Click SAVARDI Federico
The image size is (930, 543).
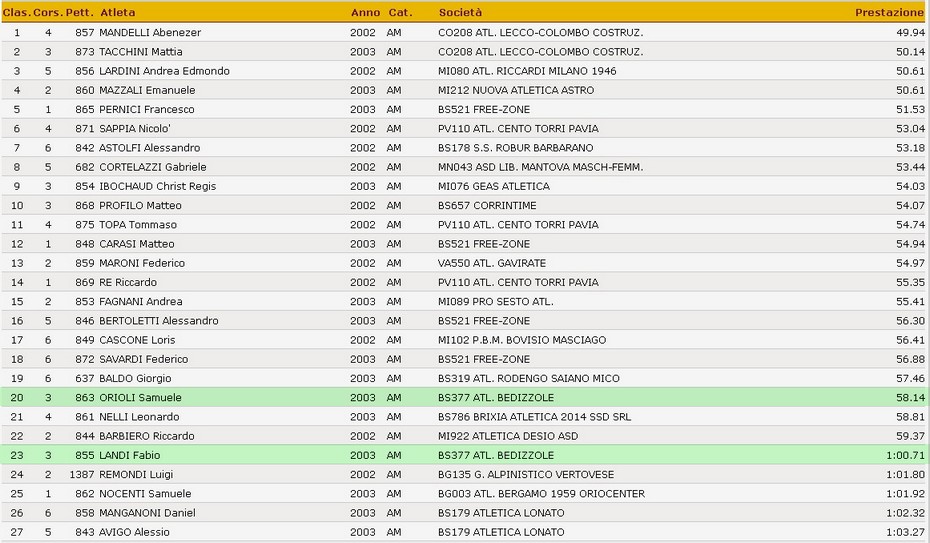pos(144,359)
